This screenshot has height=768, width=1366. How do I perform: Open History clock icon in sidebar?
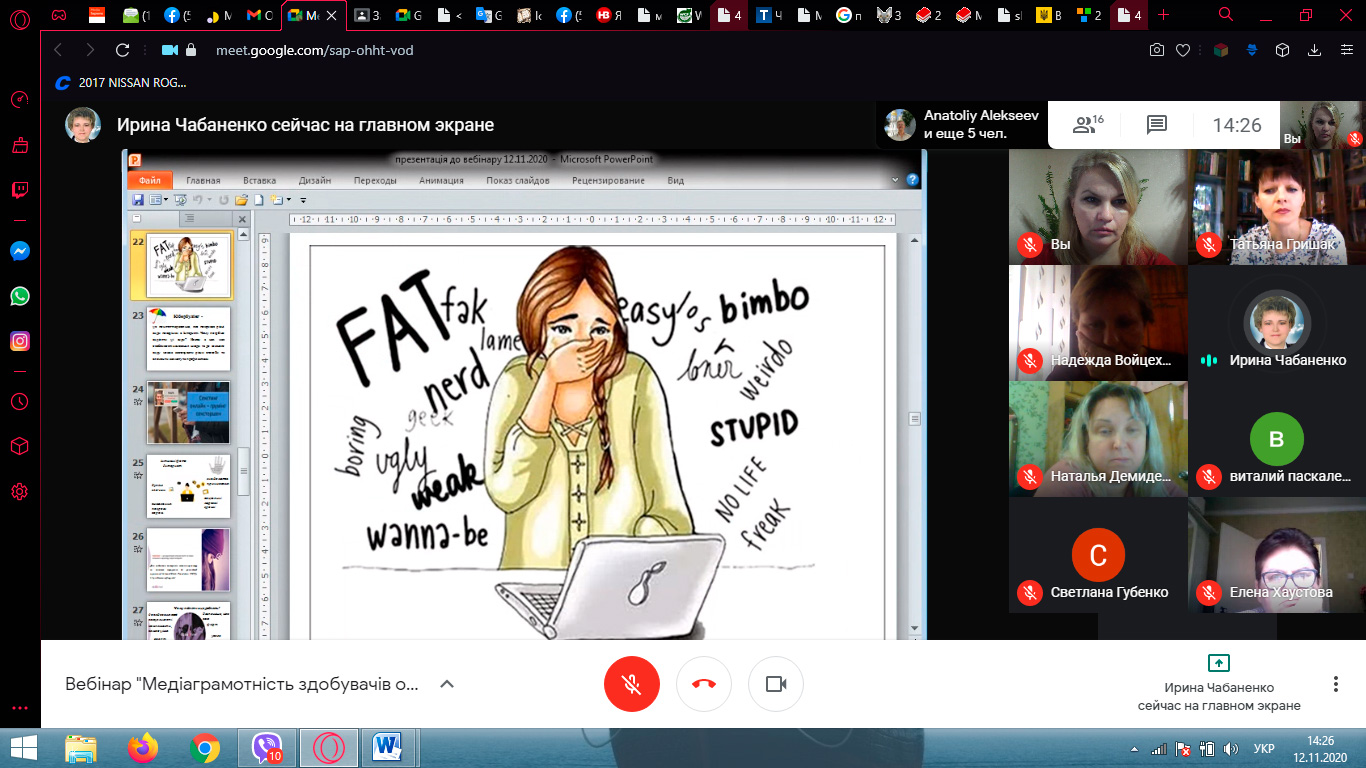pyautogui.click(x=19, y=401)
